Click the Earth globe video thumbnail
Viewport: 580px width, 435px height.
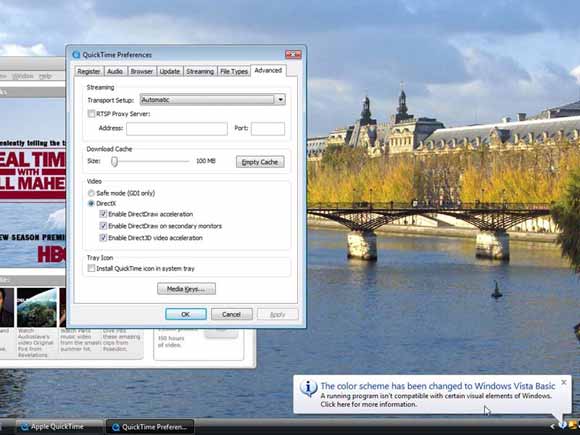(x=37, y=308)
